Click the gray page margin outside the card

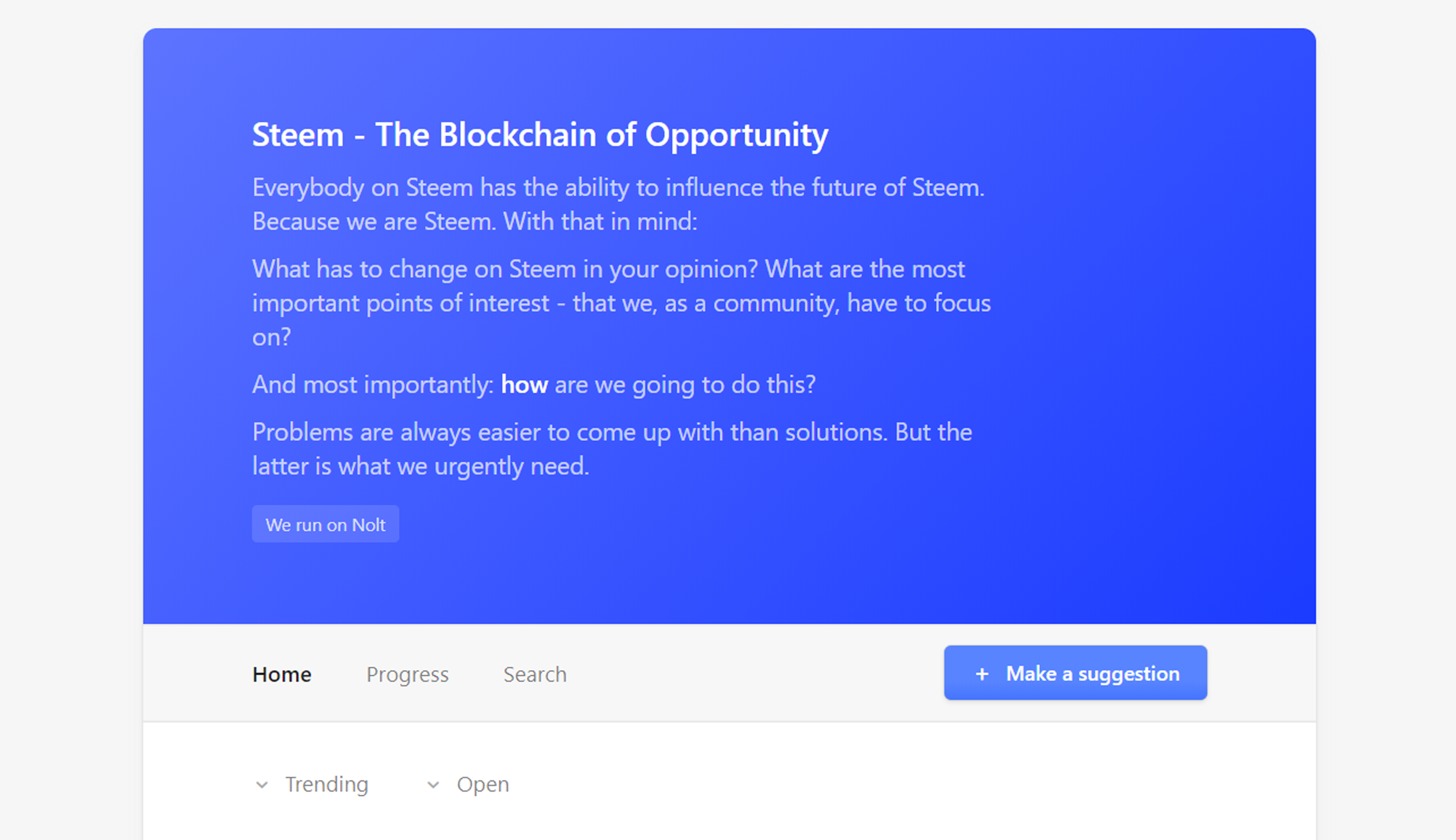pos(69,404)
